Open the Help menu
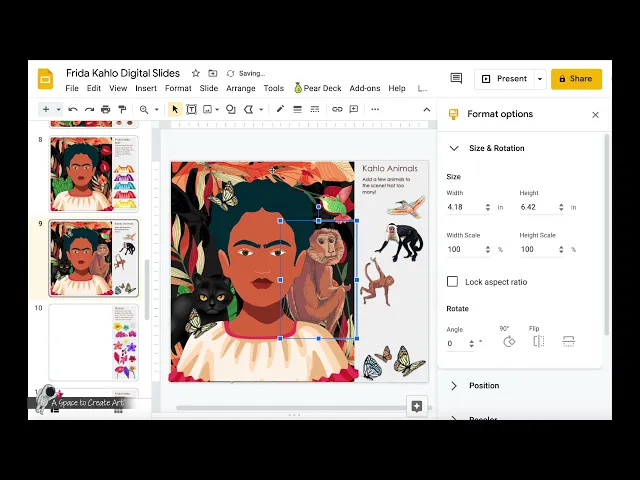This screenshot has width=640, height=480. pyautogui.click(x=397, y=88)
